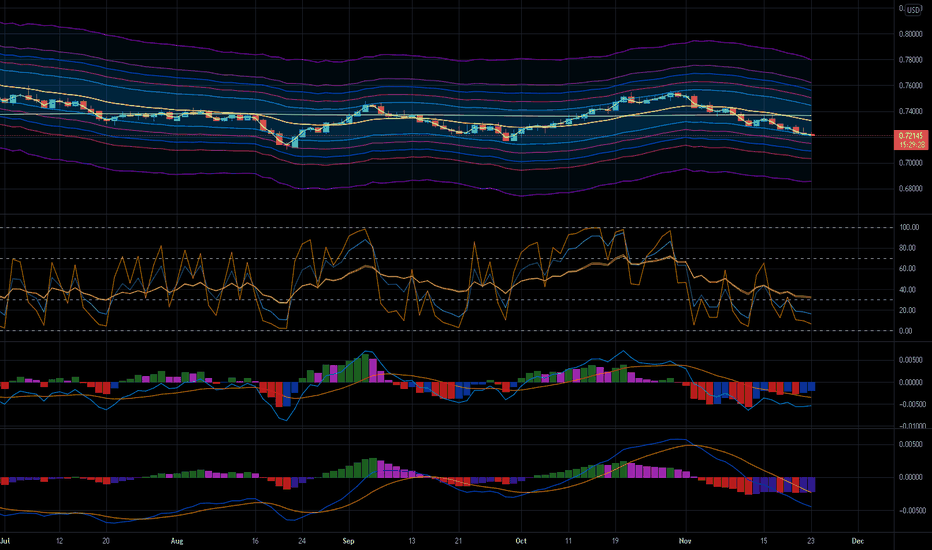Image resolution: width=932 pixels, height=550 pixels.
Task: Select the 12 date label on time axis
Action: pos(59,541)
